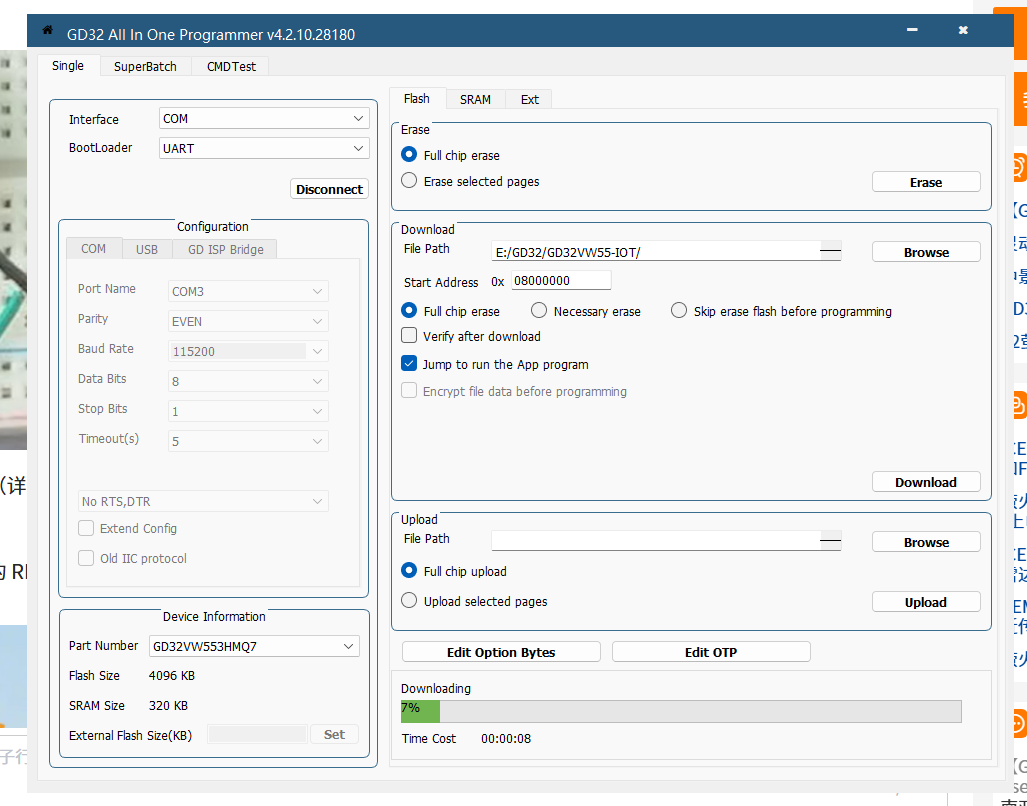The image size is (1027, 806).
Task: Open the Interface dropdown showing COM
Action: pyautogui.click(x=264, y=119)
